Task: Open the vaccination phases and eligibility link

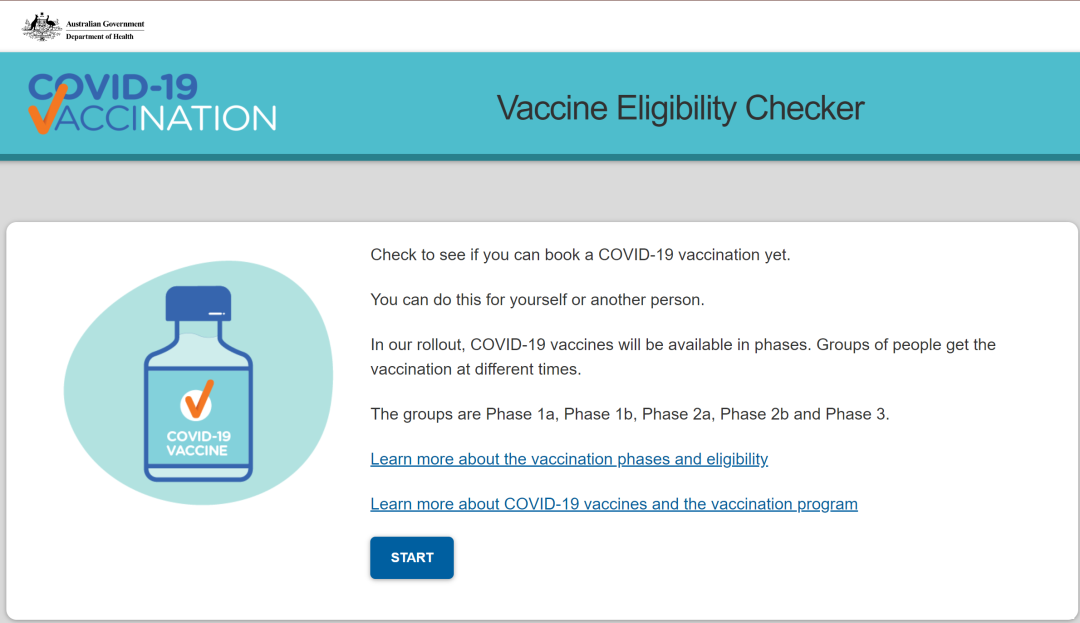Action: 569,459
